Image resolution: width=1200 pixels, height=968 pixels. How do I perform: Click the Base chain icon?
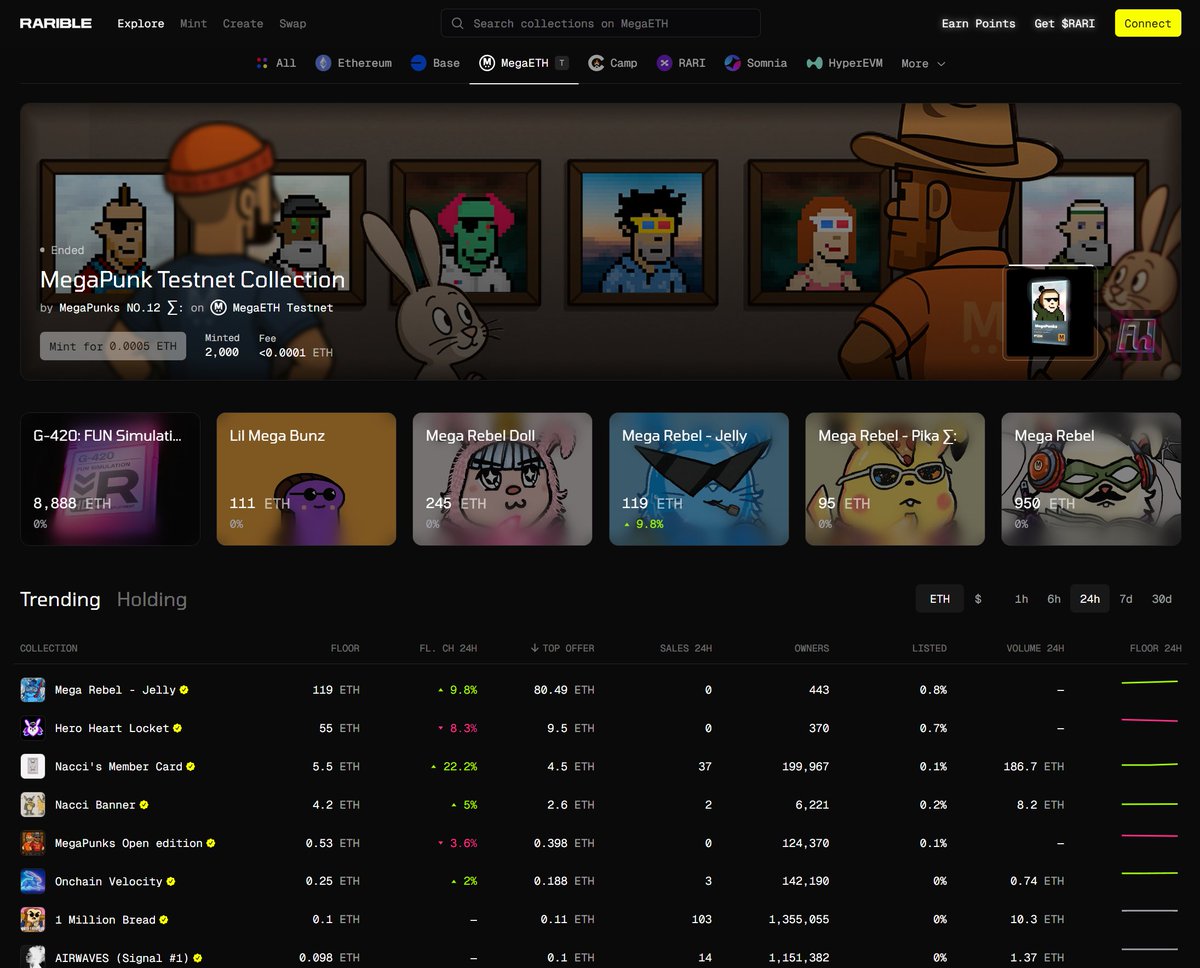tap(418, 63)
